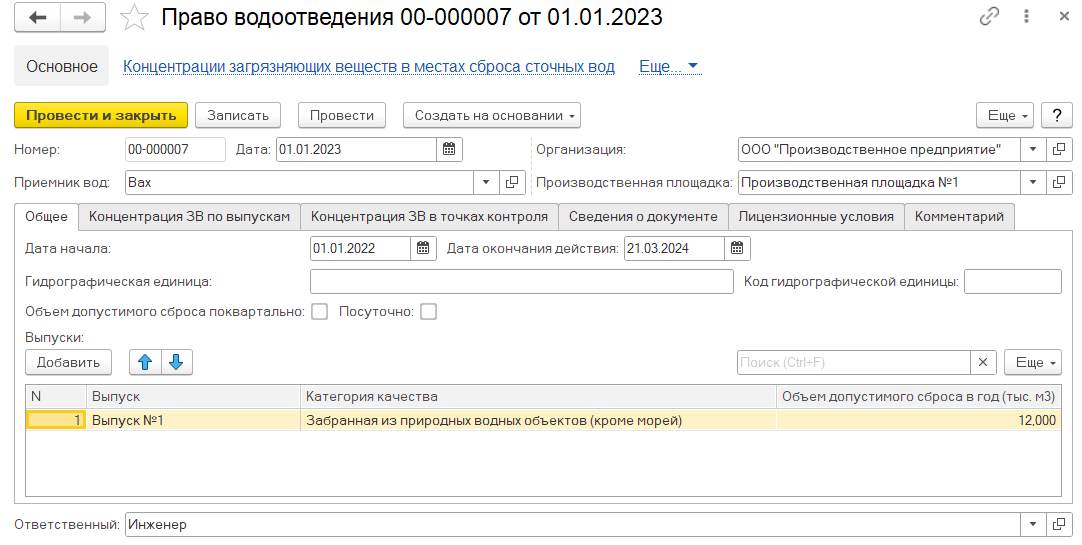This screenshot has width=1082, height=545.
Task: Open calendar picker for Дата field
Action: (x=449, y=150)
